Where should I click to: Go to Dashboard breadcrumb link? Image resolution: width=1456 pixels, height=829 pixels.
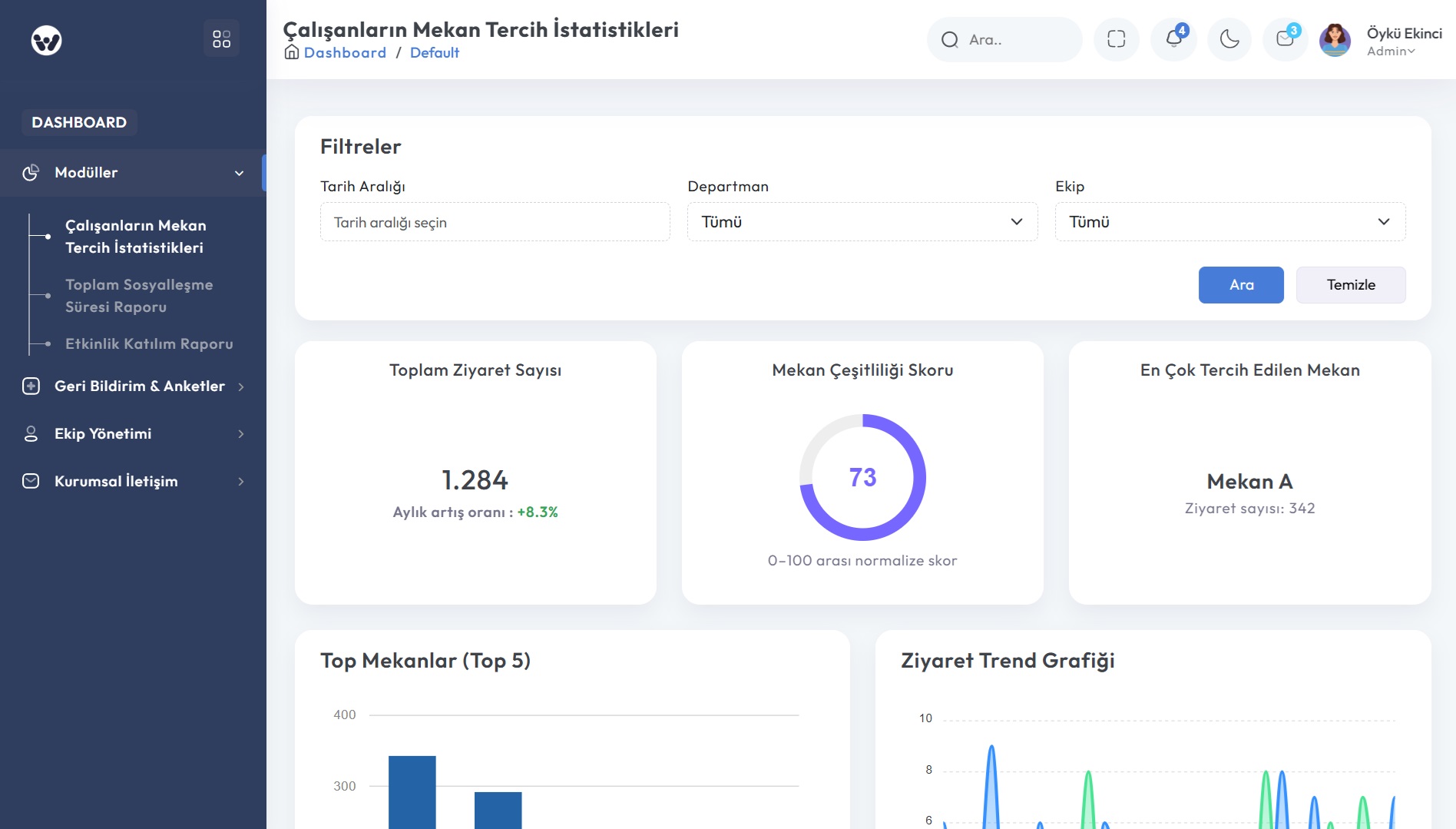(345, 52)
